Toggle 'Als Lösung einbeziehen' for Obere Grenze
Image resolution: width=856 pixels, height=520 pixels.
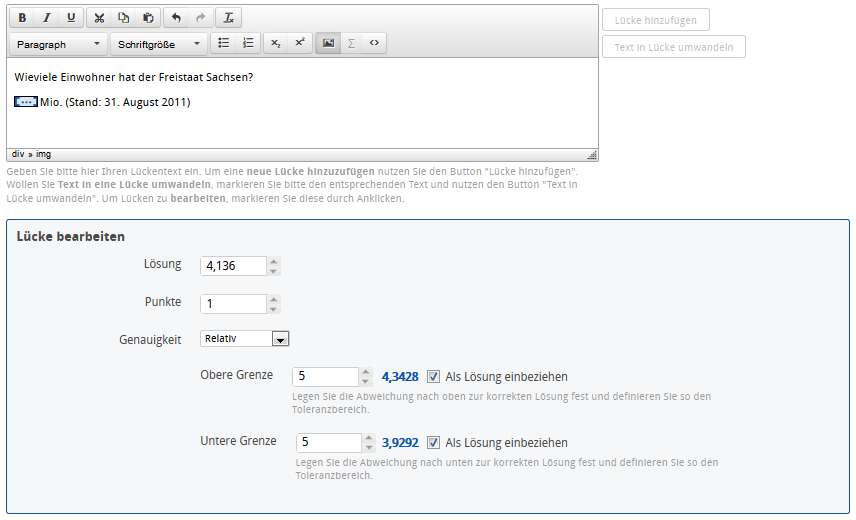[433, 377]
